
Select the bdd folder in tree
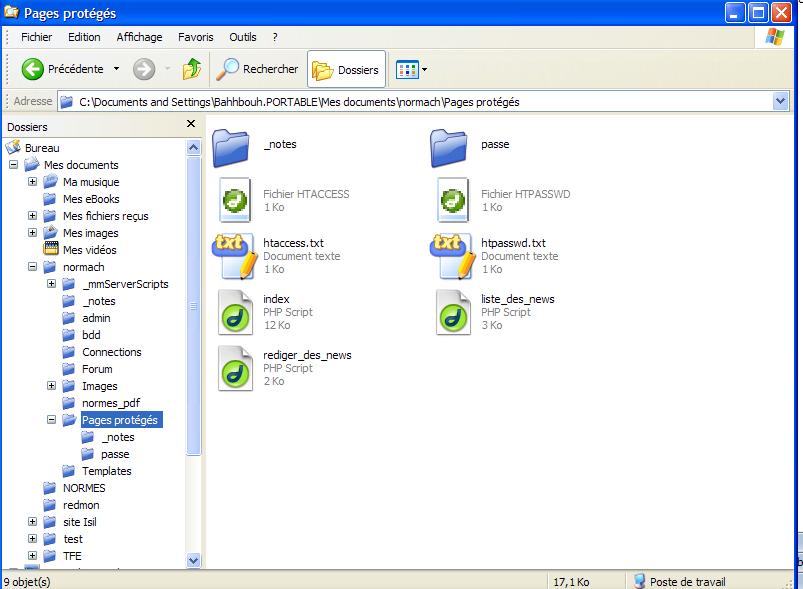[x=91, y=335]
